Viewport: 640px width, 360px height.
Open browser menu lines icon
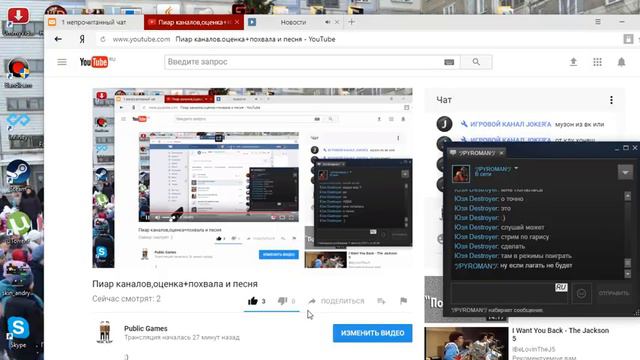[x=598, y=22]
